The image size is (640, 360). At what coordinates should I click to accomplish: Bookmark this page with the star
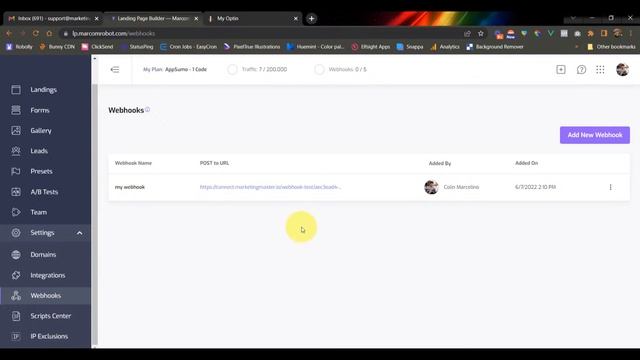pyautogui.click(x=481, y=33)
